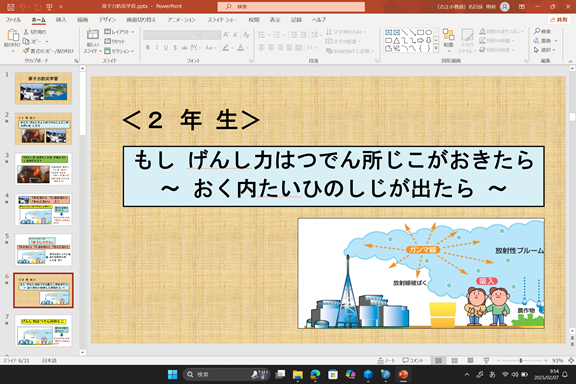Click the Replace (置換) button
The image size is (576, 384).
545,40
